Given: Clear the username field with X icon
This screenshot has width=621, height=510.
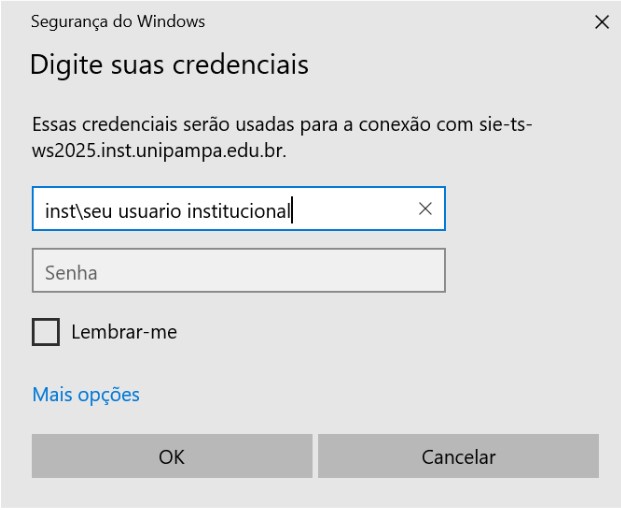Looking at the screenshot, I should (425, 209).
